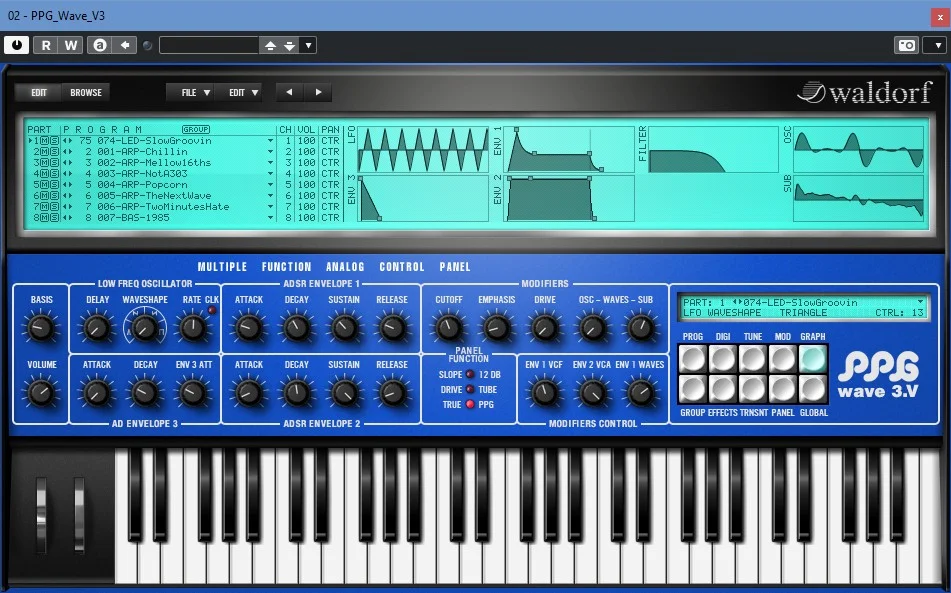Click the MOD panel button
The image size is (951, 593).
783,359
